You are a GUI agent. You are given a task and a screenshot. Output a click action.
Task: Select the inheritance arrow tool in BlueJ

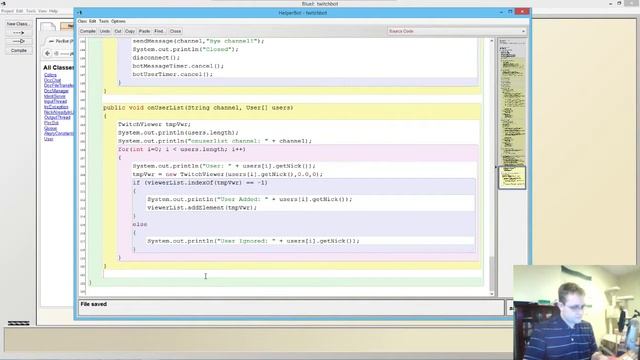pos(18,41)
